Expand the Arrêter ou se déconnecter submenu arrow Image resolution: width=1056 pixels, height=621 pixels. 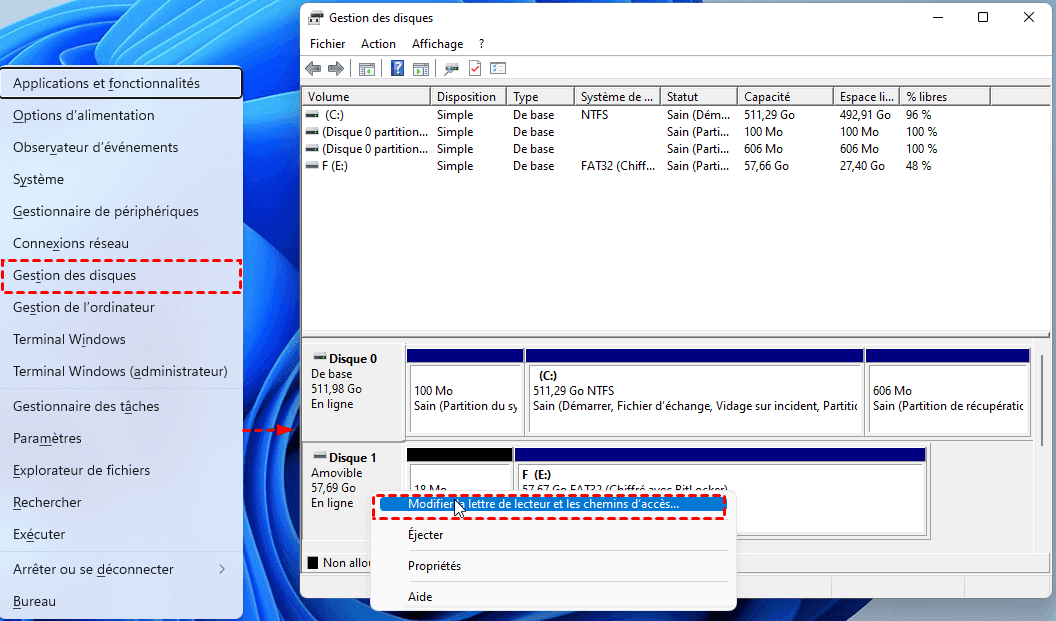pyautogui.click(x=222, y=569)
